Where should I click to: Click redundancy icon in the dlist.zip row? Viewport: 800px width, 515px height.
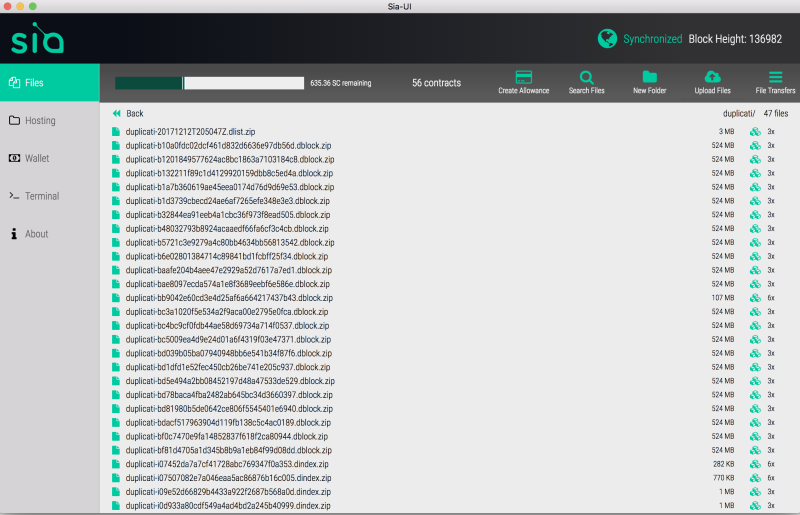(x=755, y=132)
